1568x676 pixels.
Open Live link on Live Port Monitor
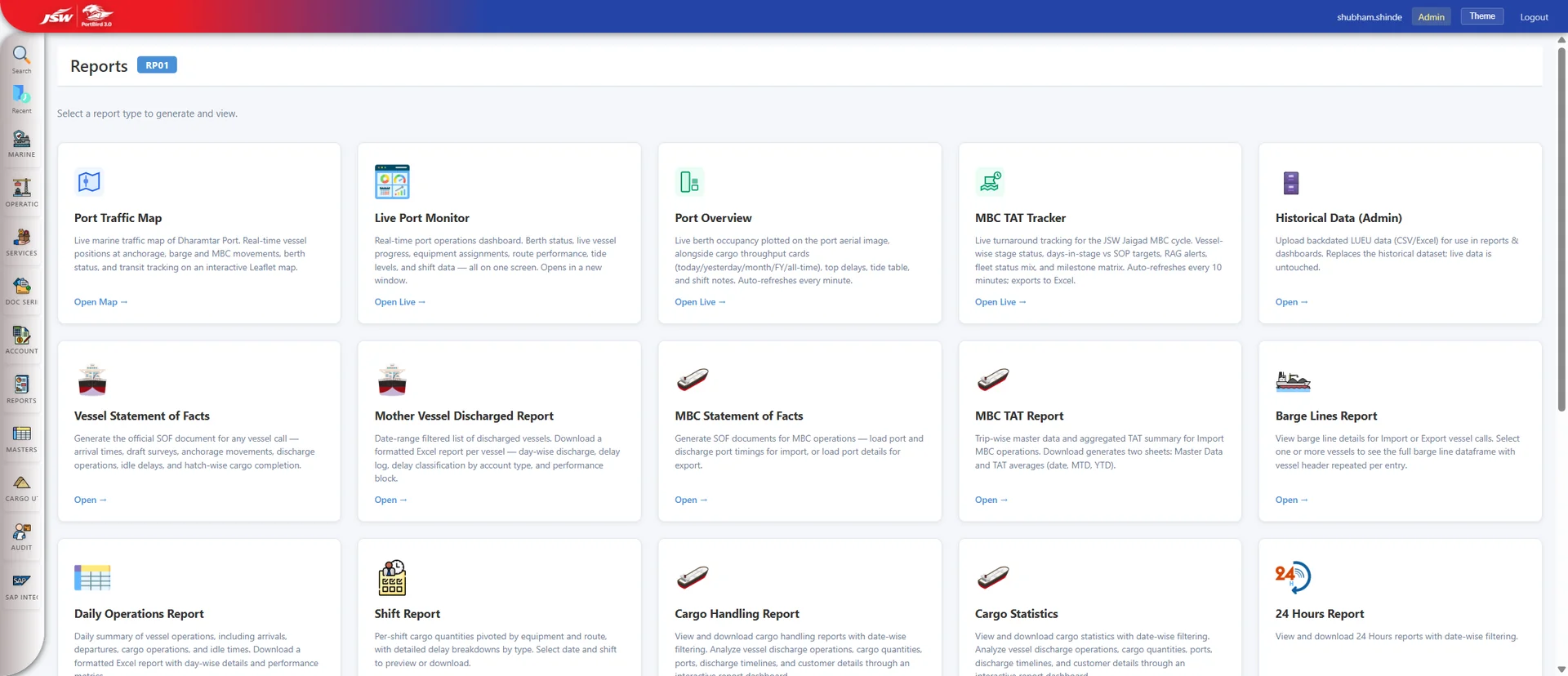400,302
